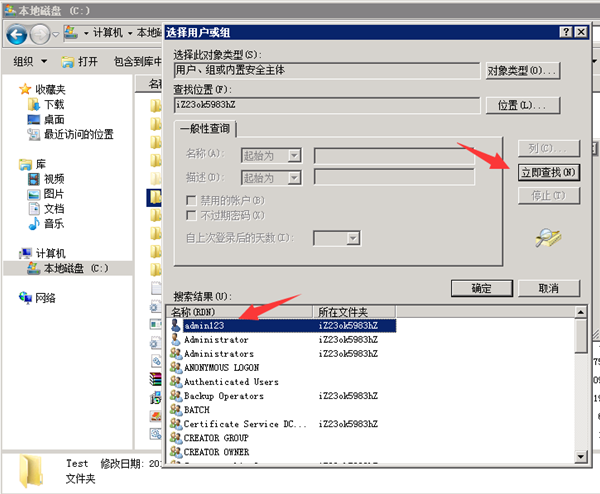Select the Administrators group icon

tap(176, 354)
